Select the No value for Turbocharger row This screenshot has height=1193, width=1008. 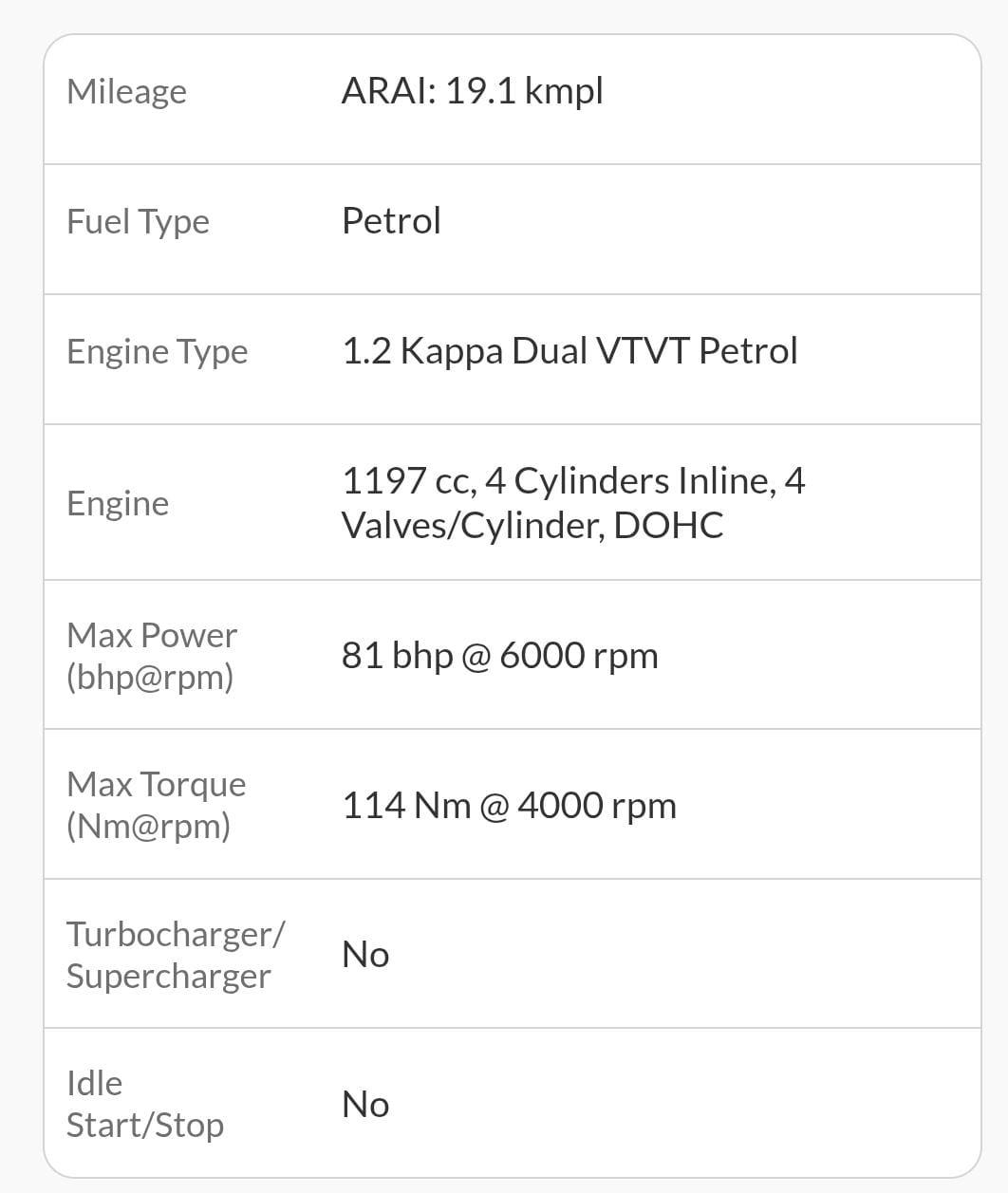(x=365, y=954)
